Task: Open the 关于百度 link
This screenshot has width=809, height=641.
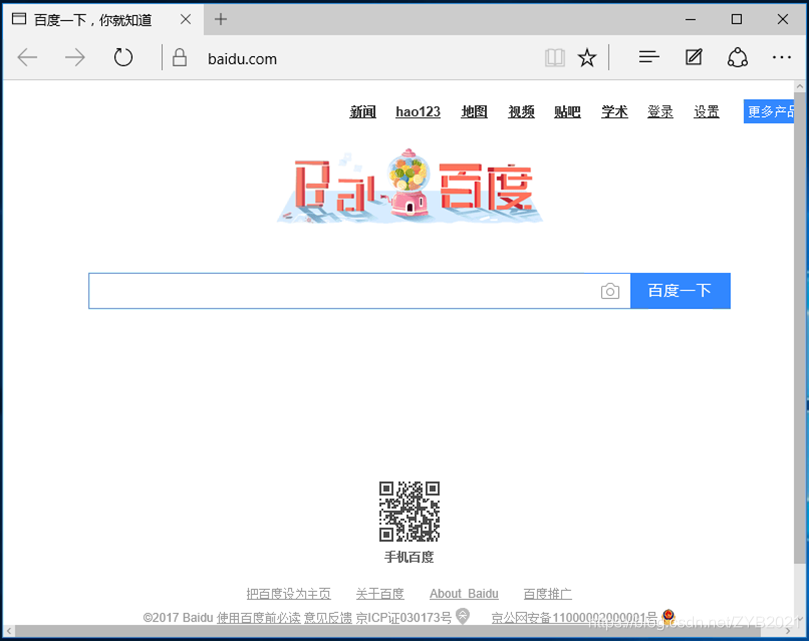Action: [x=380, y=594]
